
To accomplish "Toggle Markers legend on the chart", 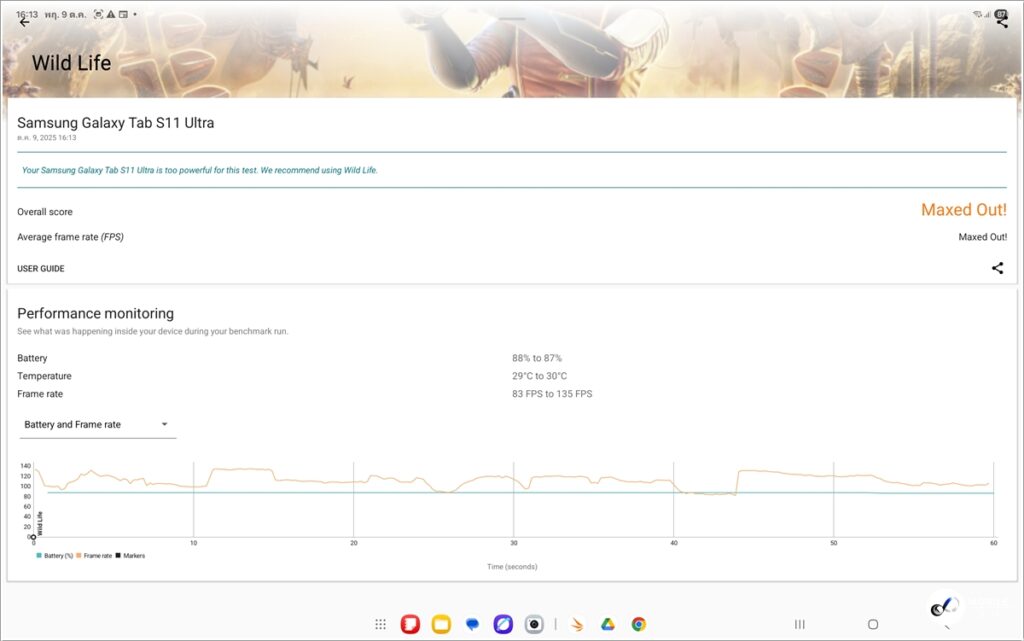I will coord(130,555).
